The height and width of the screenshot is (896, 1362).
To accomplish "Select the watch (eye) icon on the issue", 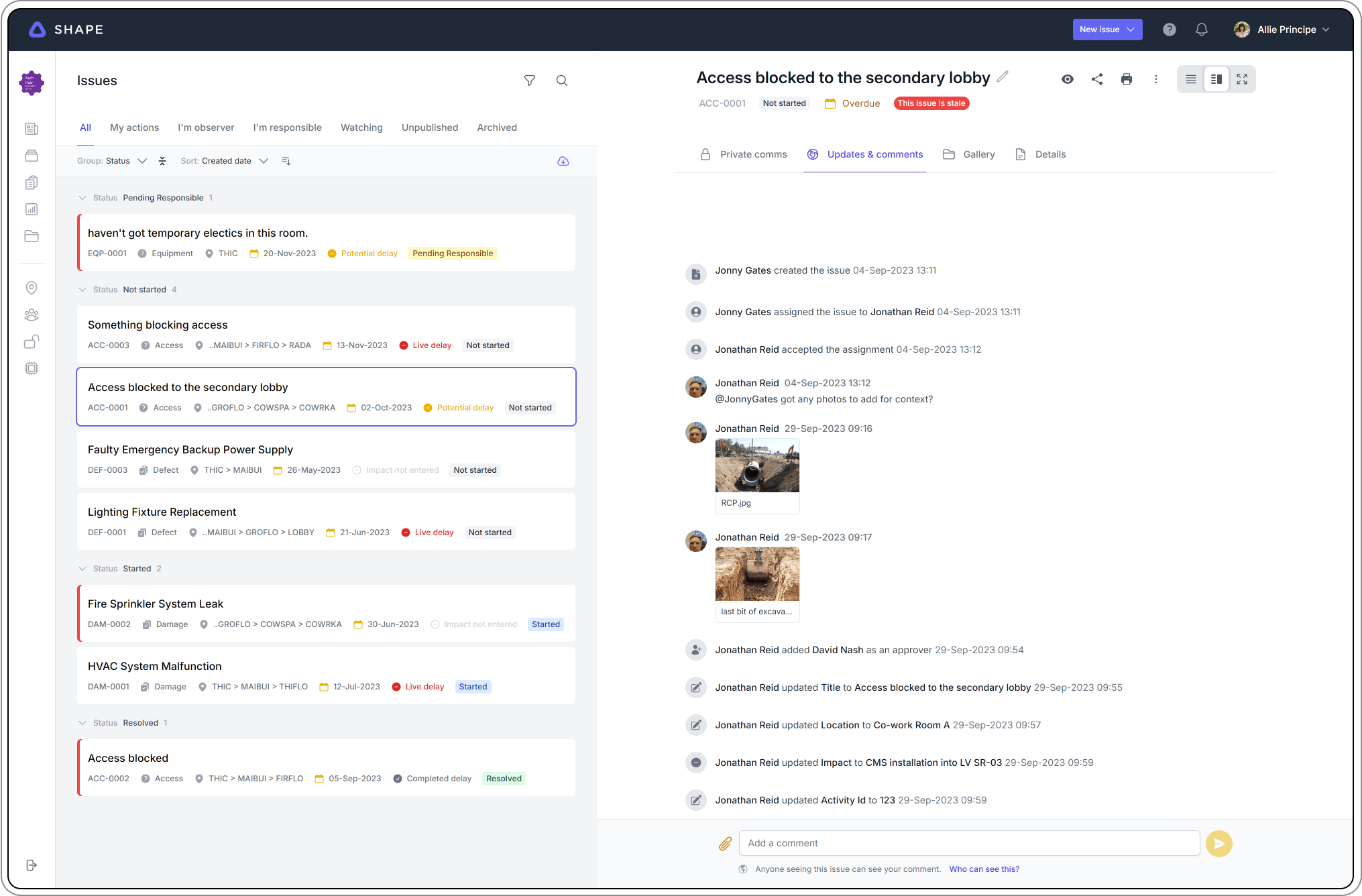I will [x=1068, y=79].
